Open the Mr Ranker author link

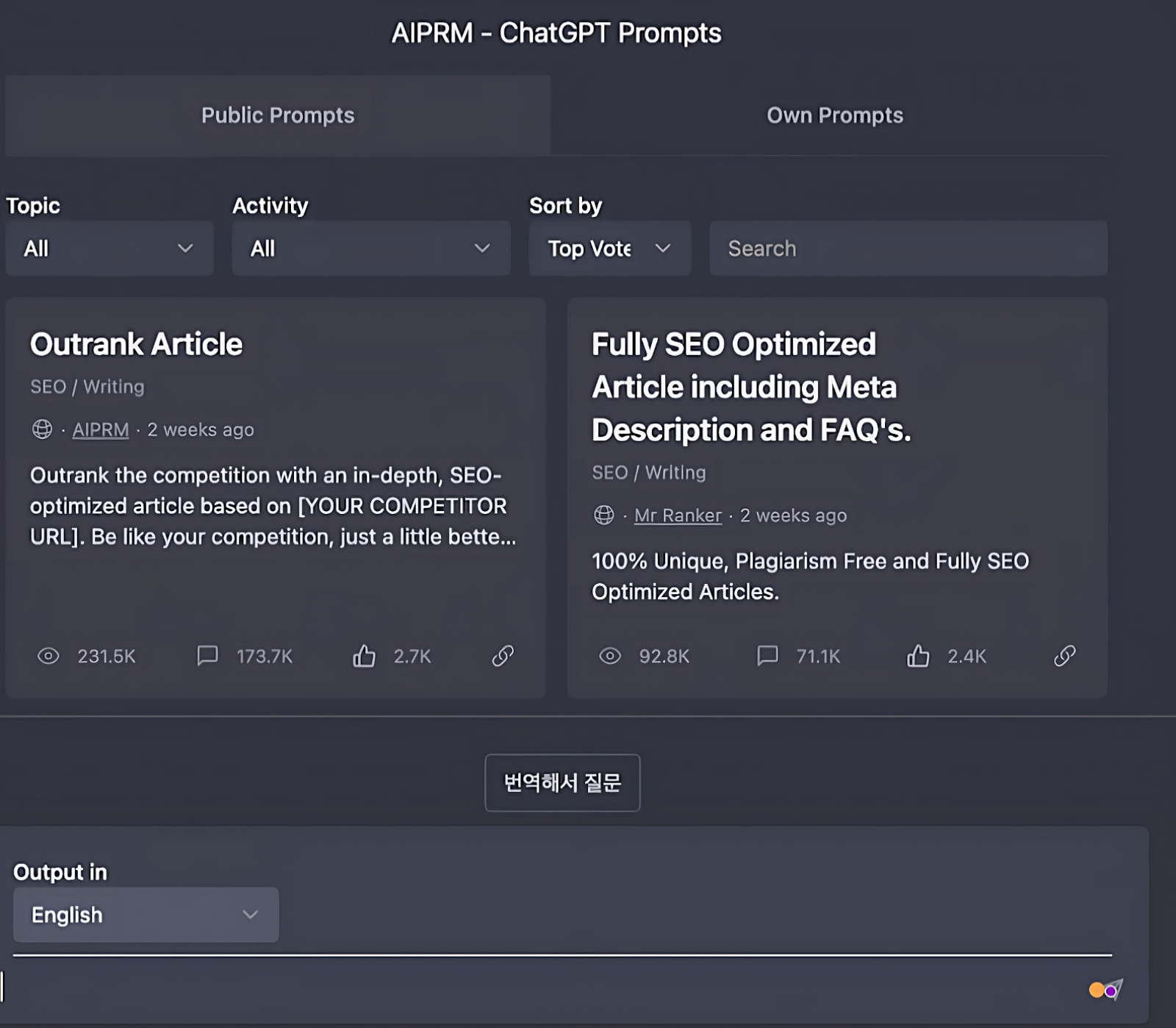[678, 515]
